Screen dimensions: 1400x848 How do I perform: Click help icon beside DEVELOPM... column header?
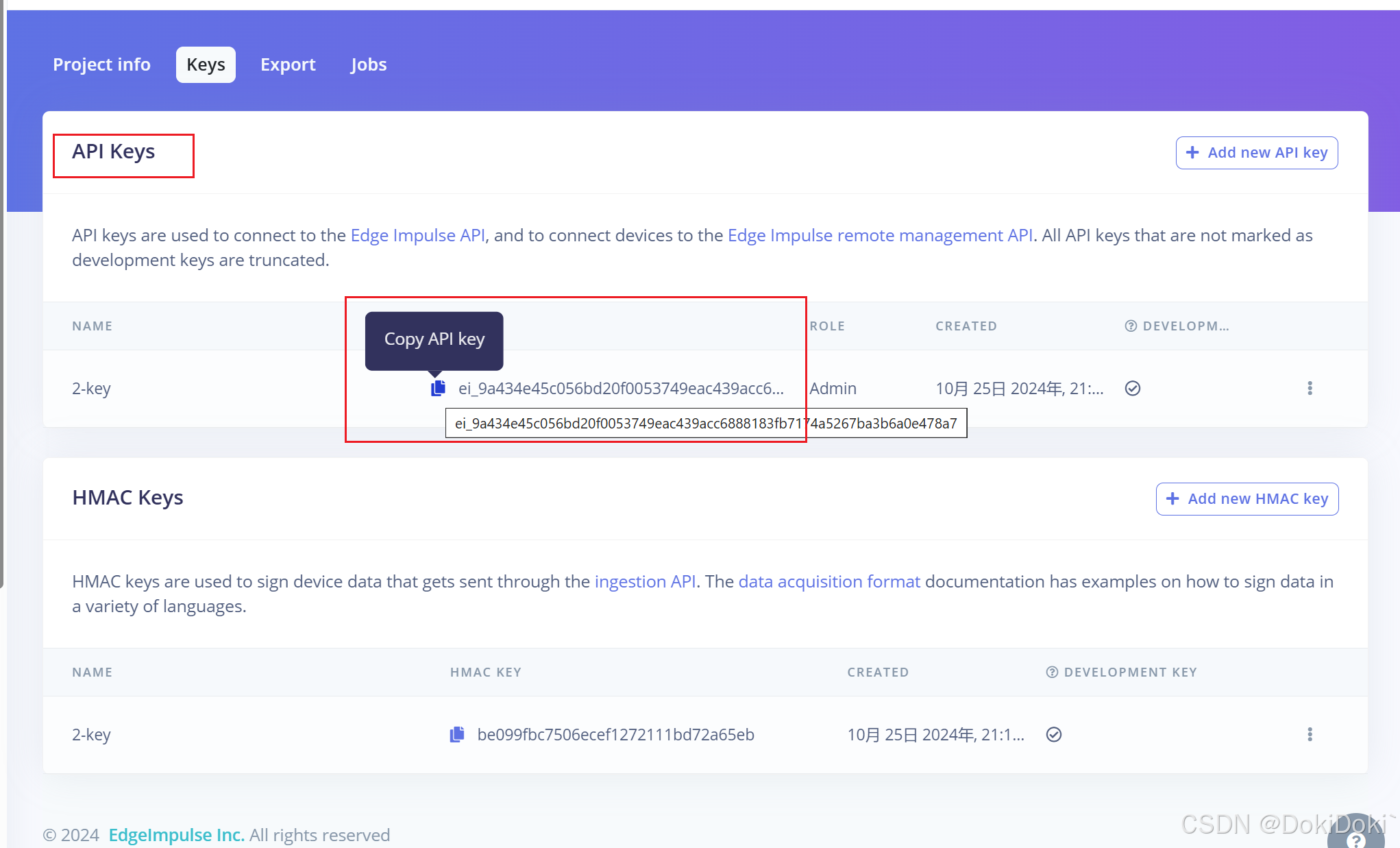(x=1131, y=326)
